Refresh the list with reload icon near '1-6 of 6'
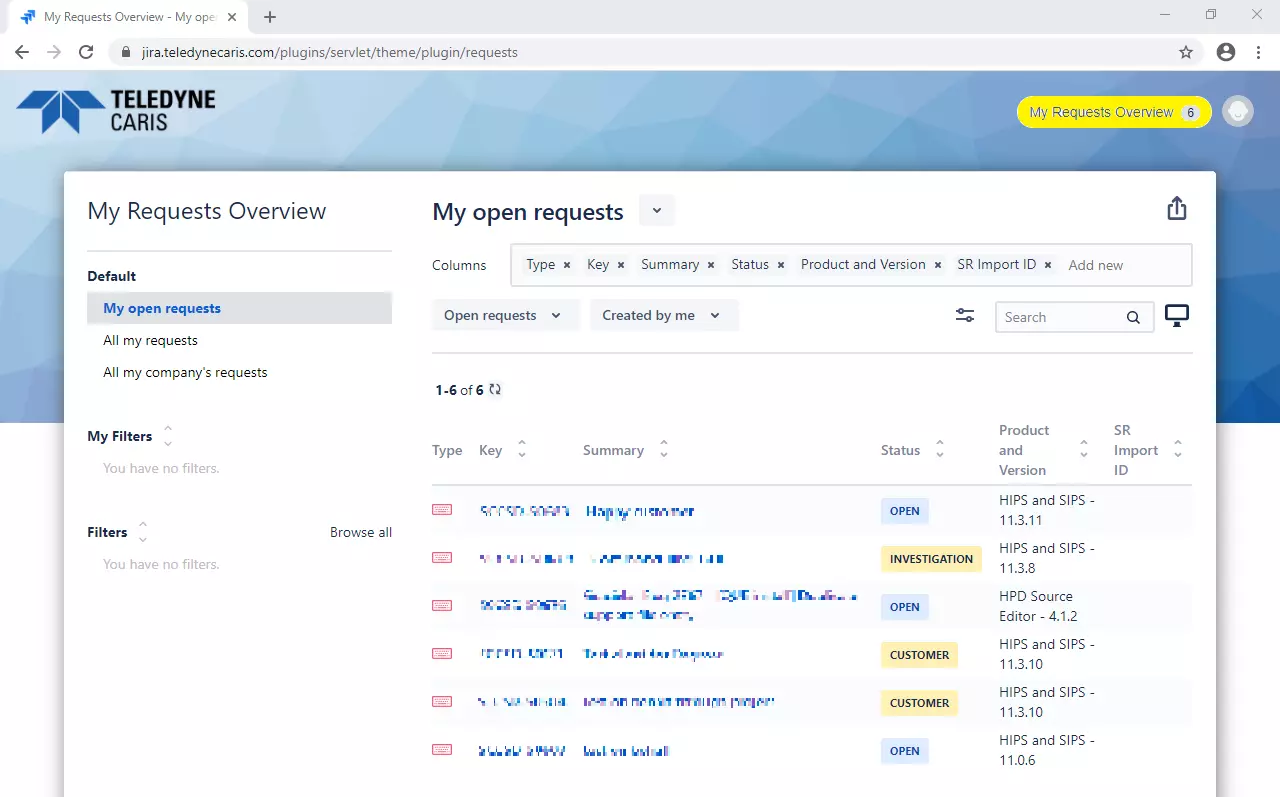1280x797 pixels. 494,390
